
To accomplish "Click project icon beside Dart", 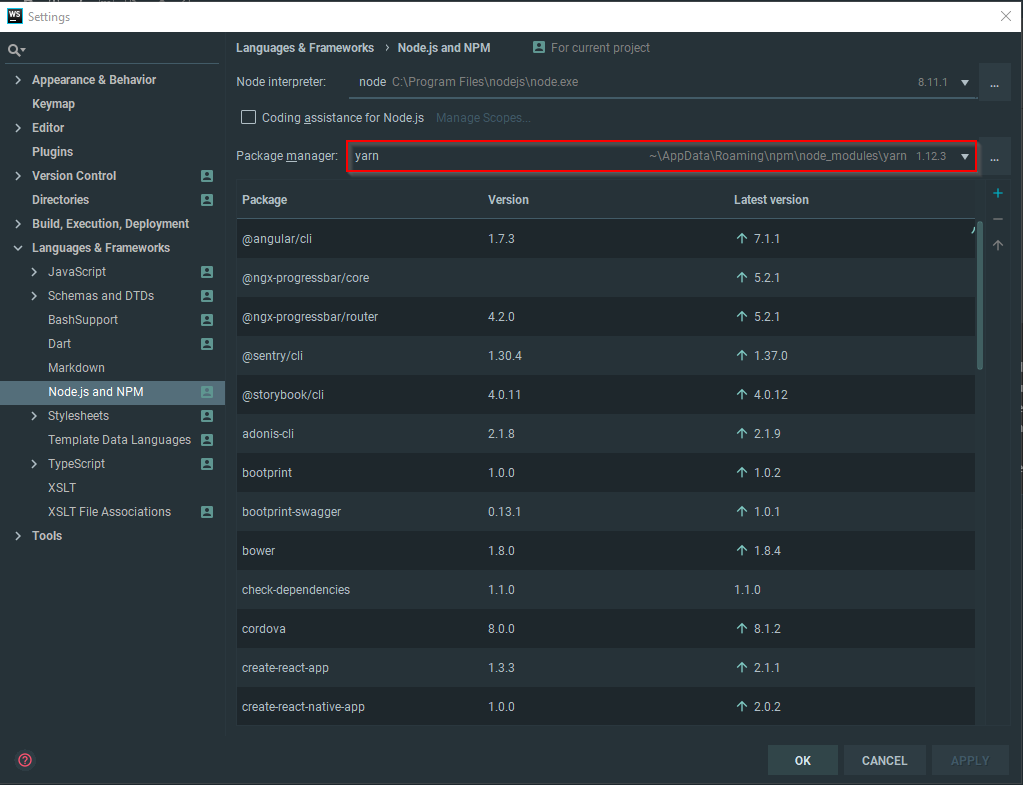I will 207,344.
